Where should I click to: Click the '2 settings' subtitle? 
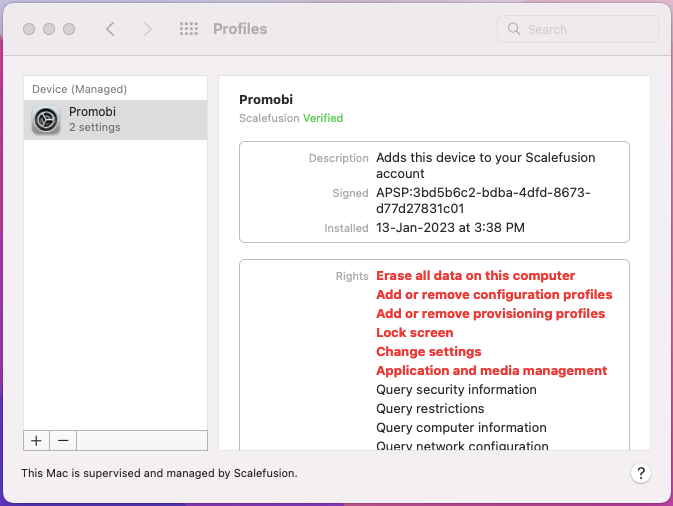click(95, 127)
